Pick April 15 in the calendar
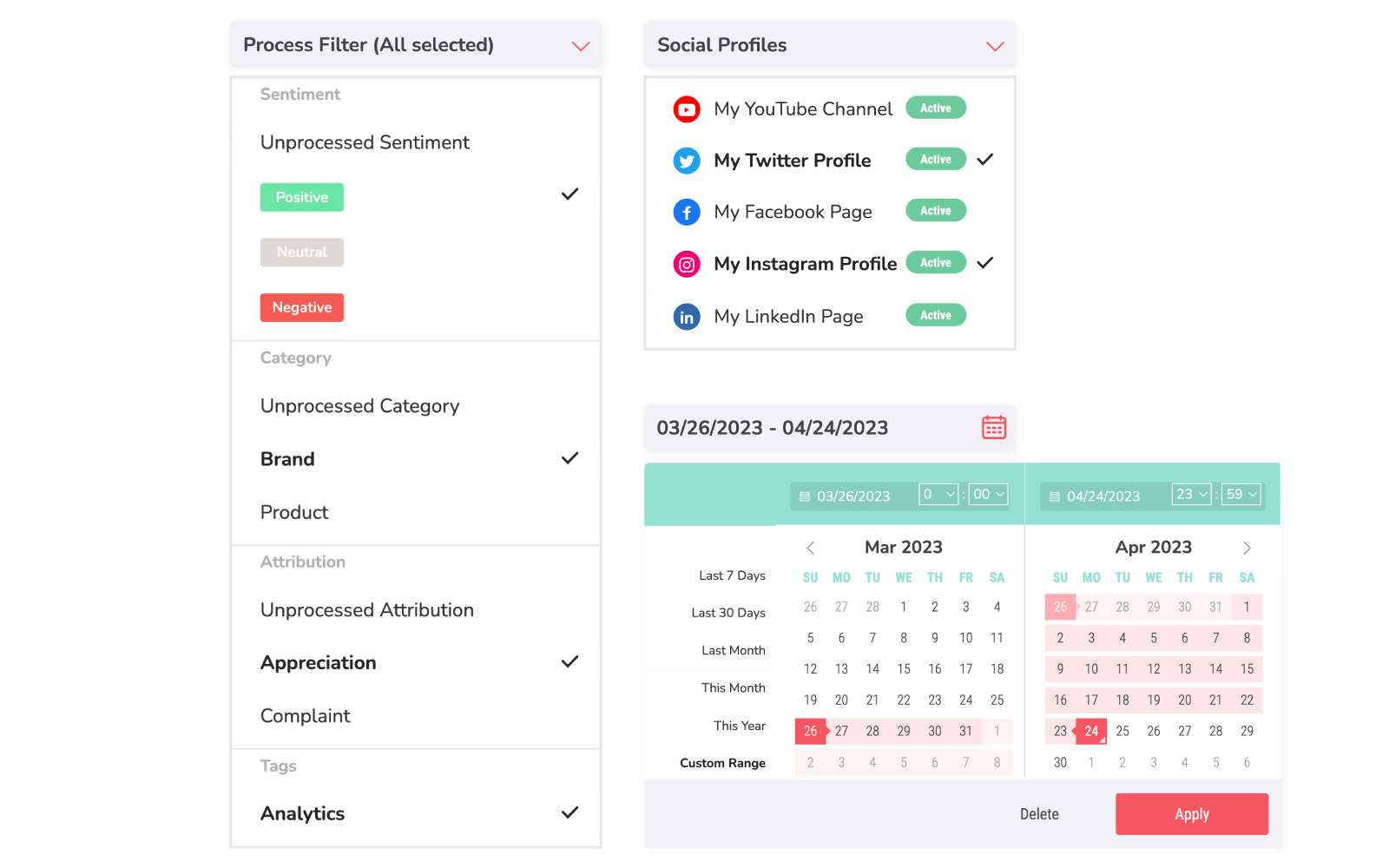1389x868 pixels. point(1247,669)
